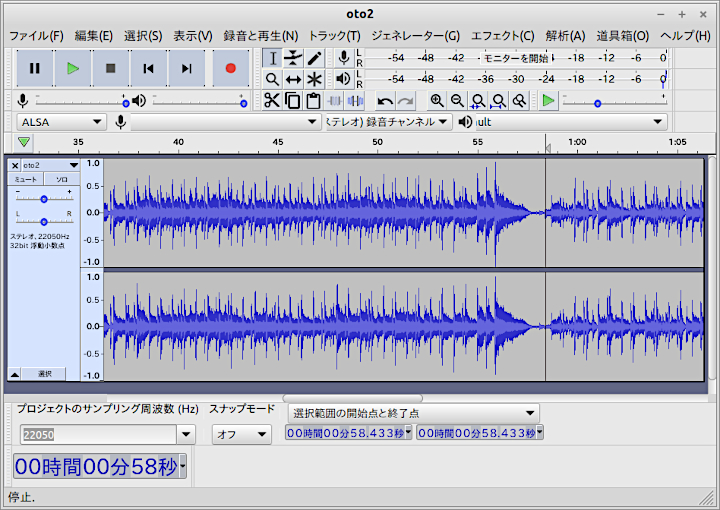Screen dimensions: 720x510
Task: Toggle ソロ (Solo) on the oto2 track
Action: click(61, 179)
